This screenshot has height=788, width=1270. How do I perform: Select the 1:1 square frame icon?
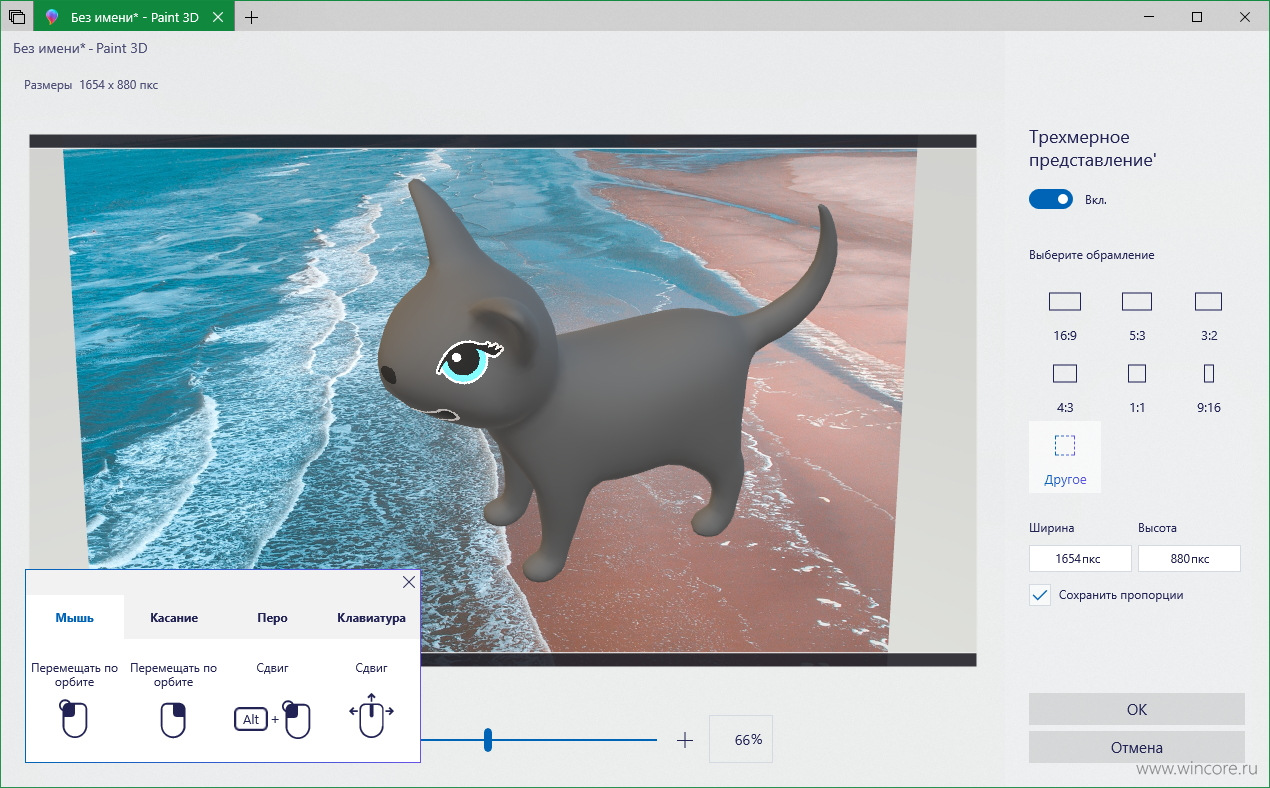click(x=1137, y=373)
